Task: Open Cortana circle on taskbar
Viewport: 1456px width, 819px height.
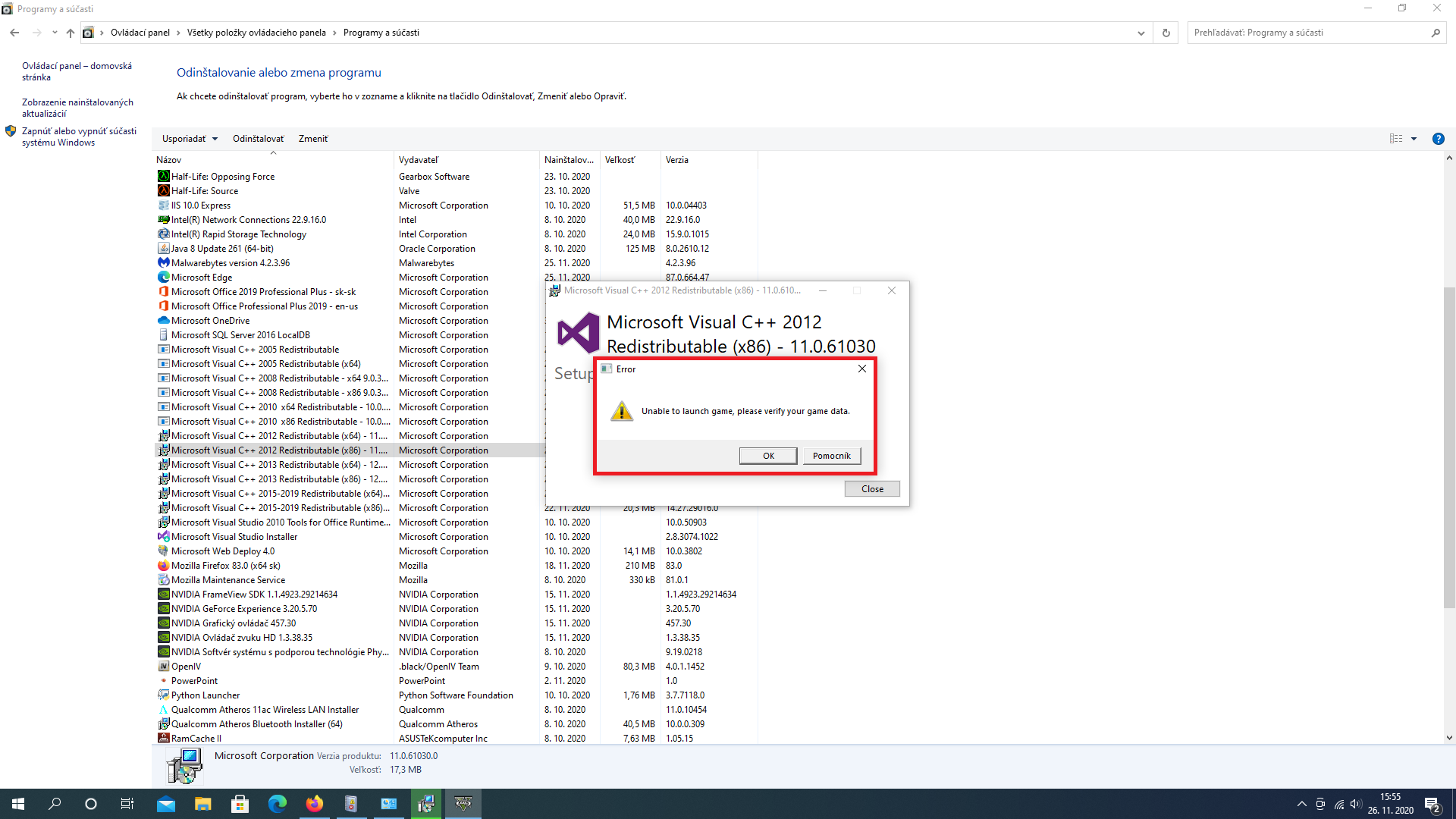Action: pyautogui.click(x=91, y=804)
